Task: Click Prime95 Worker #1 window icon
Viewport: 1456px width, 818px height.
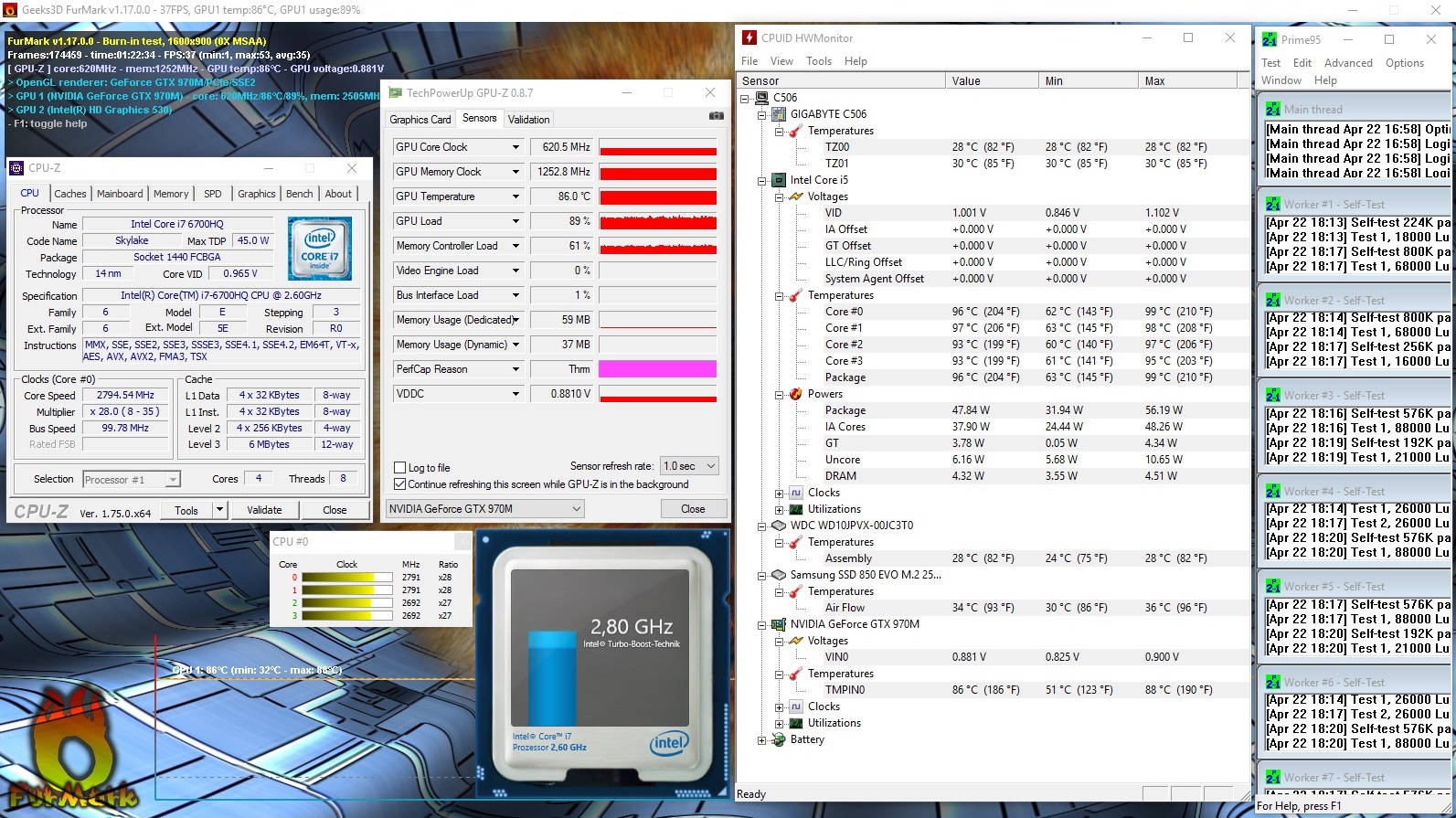Action: click(1273, 204)
